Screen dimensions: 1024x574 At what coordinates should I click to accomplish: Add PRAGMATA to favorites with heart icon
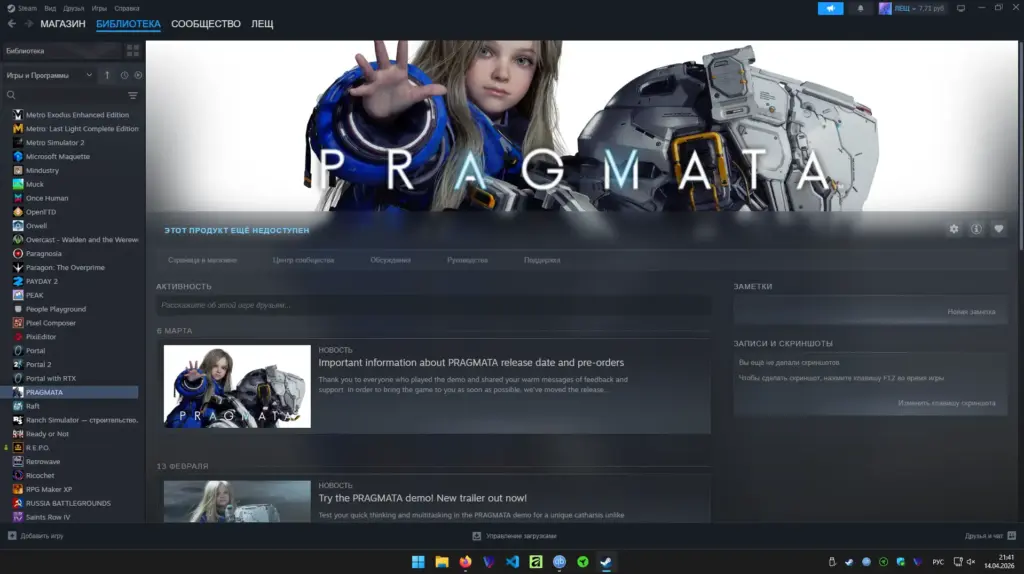click(998, 229)
